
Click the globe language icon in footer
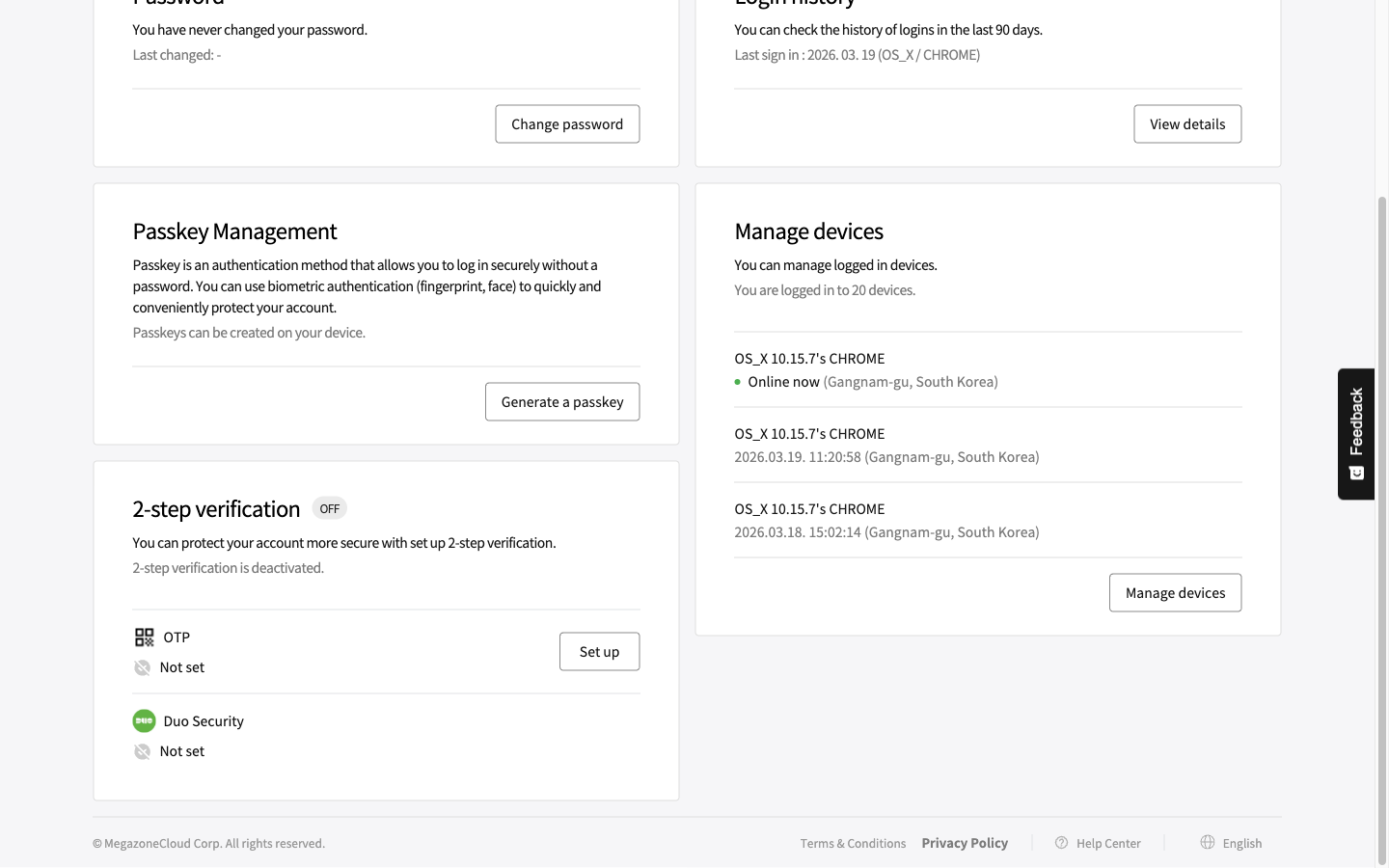[x=1208, y=843]
